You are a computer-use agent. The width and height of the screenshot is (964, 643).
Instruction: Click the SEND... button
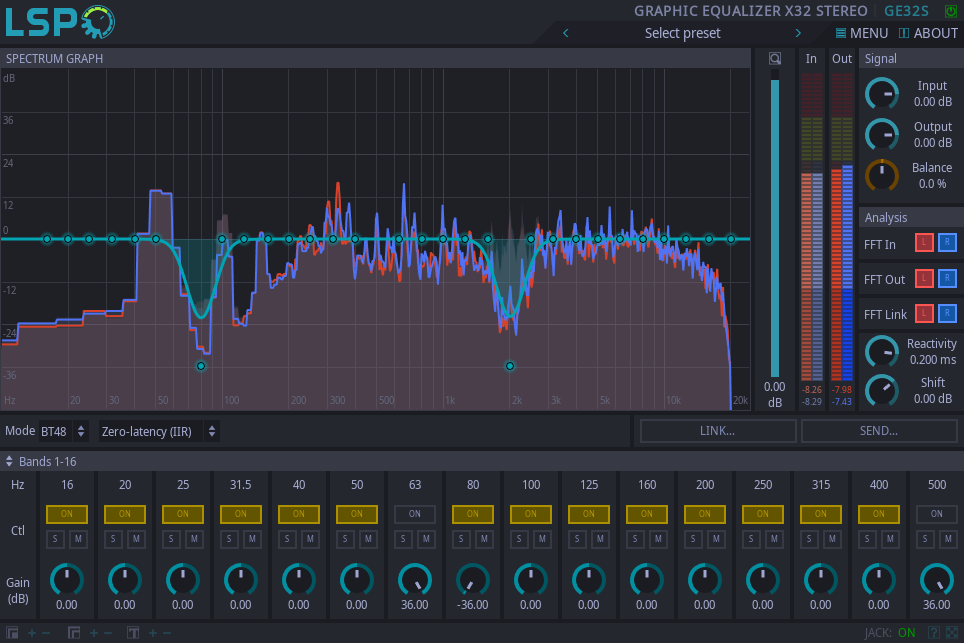click(879, 431)
